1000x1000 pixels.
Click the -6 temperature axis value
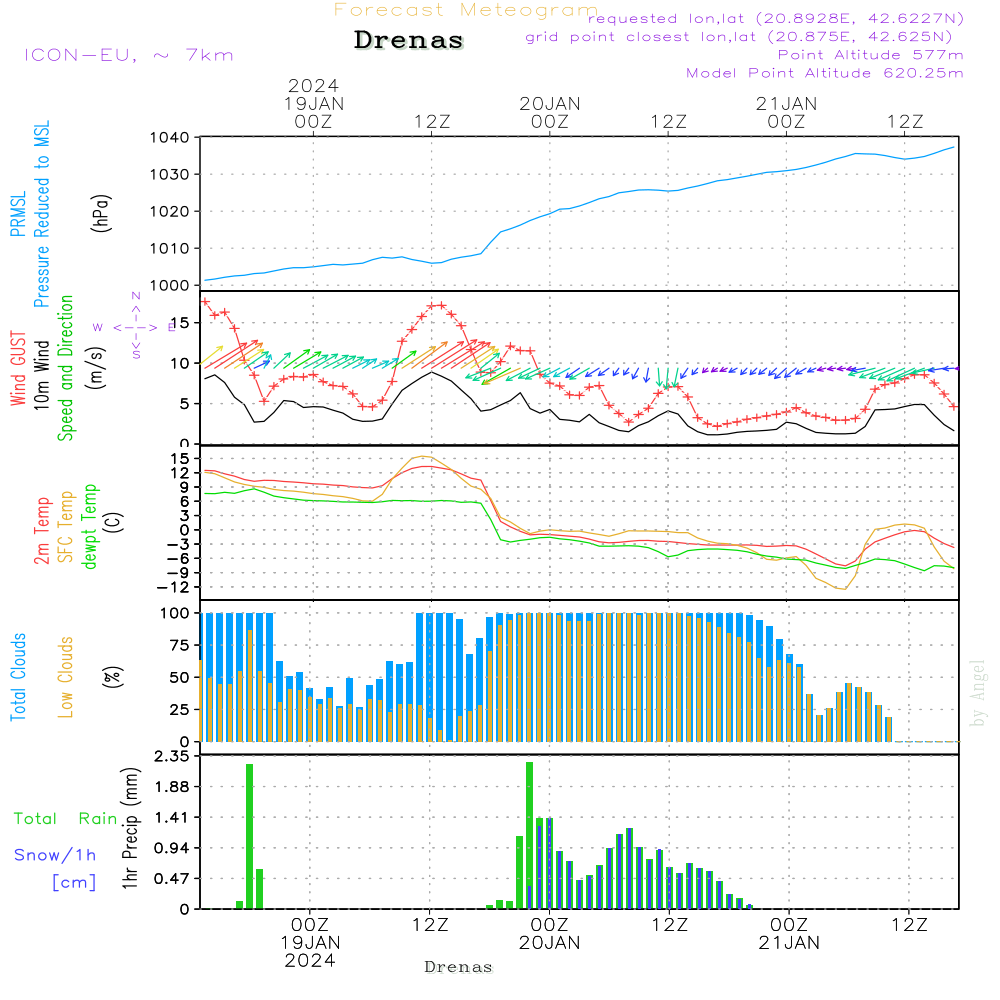[179, 559]
